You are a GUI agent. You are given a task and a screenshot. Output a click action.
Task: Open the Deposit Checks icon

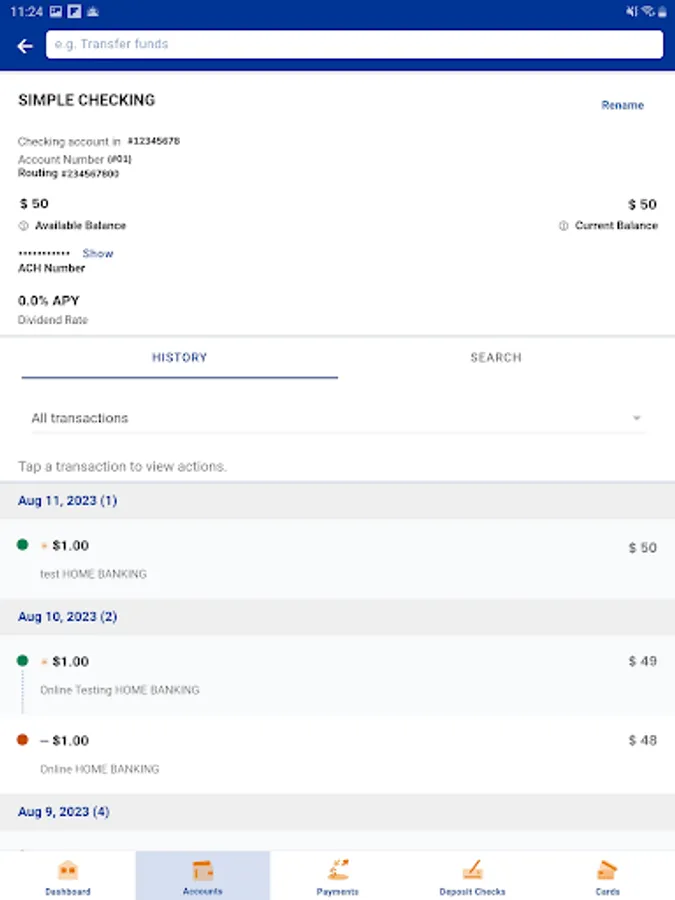pyautogui.click(x=472, y=870)
